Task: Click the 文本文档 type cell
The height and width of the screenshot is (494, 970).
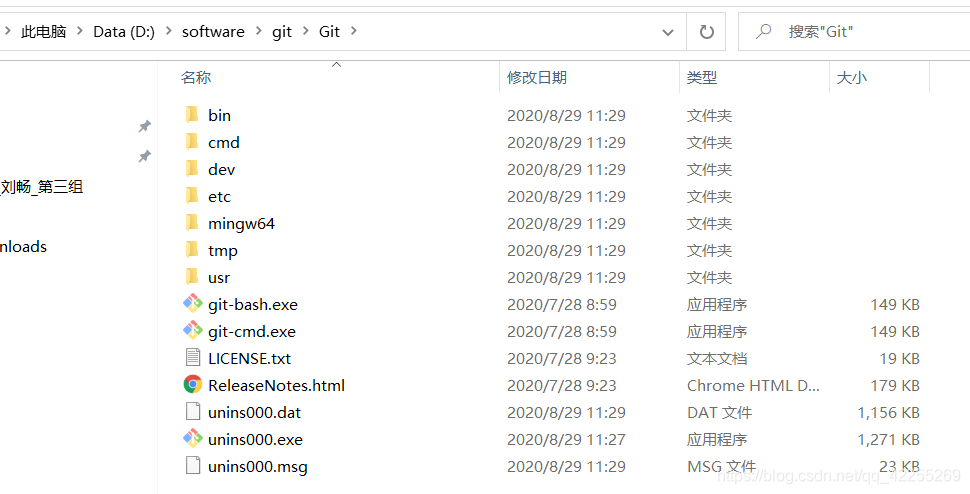Action: pyautogui.click(x=717, y=359)
